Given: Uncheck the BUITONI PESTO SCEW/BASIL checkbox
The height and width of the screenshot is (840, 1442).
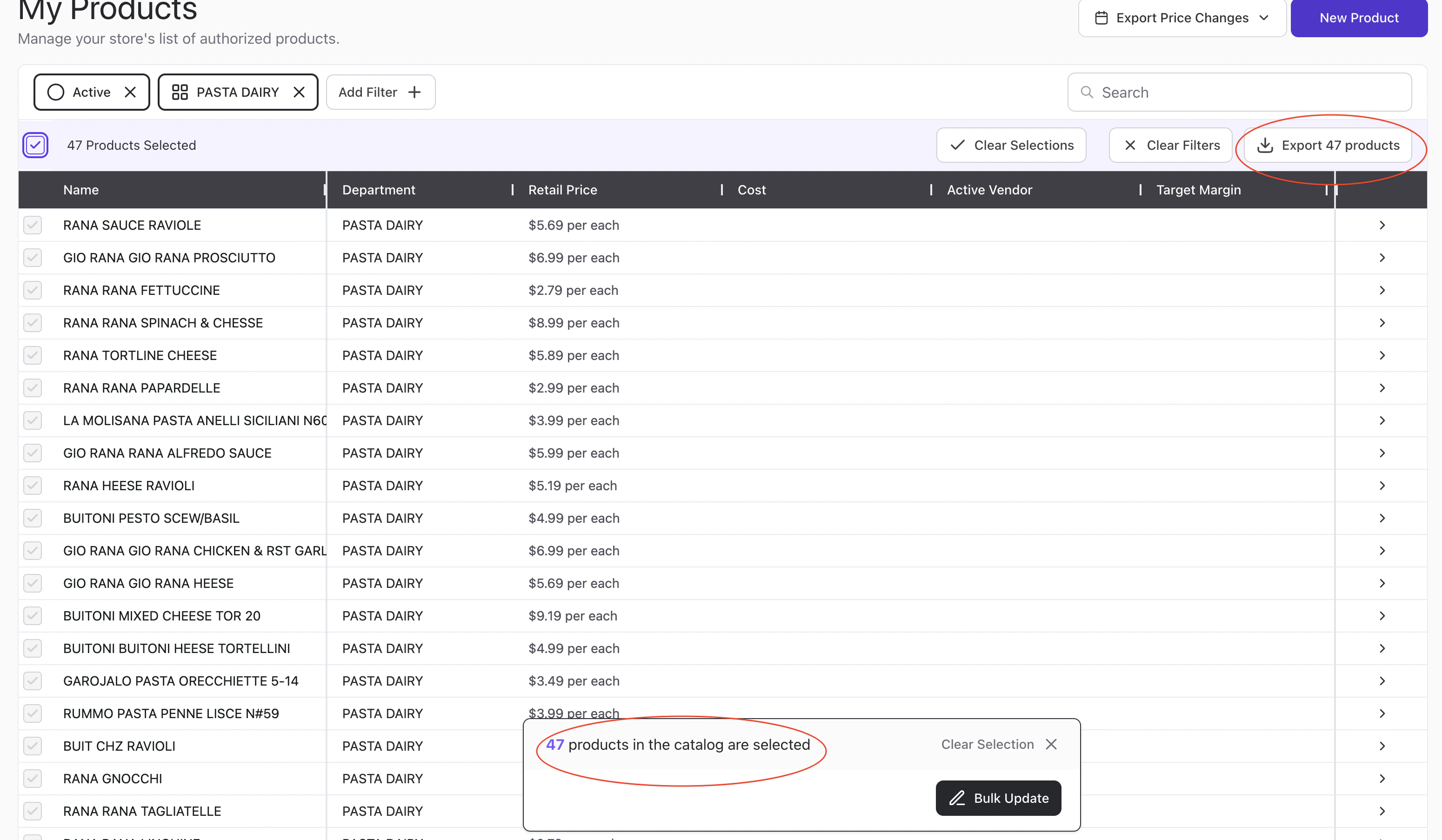Looking at the screenshot, I should (33, 518).
